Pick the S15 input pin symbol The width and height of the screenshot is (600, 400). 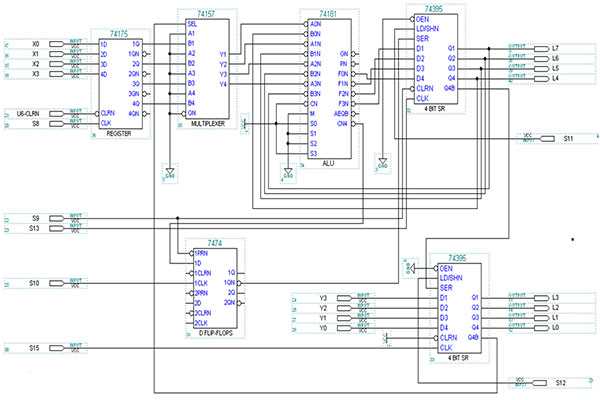pyautogui.click(x=57, y=348)
